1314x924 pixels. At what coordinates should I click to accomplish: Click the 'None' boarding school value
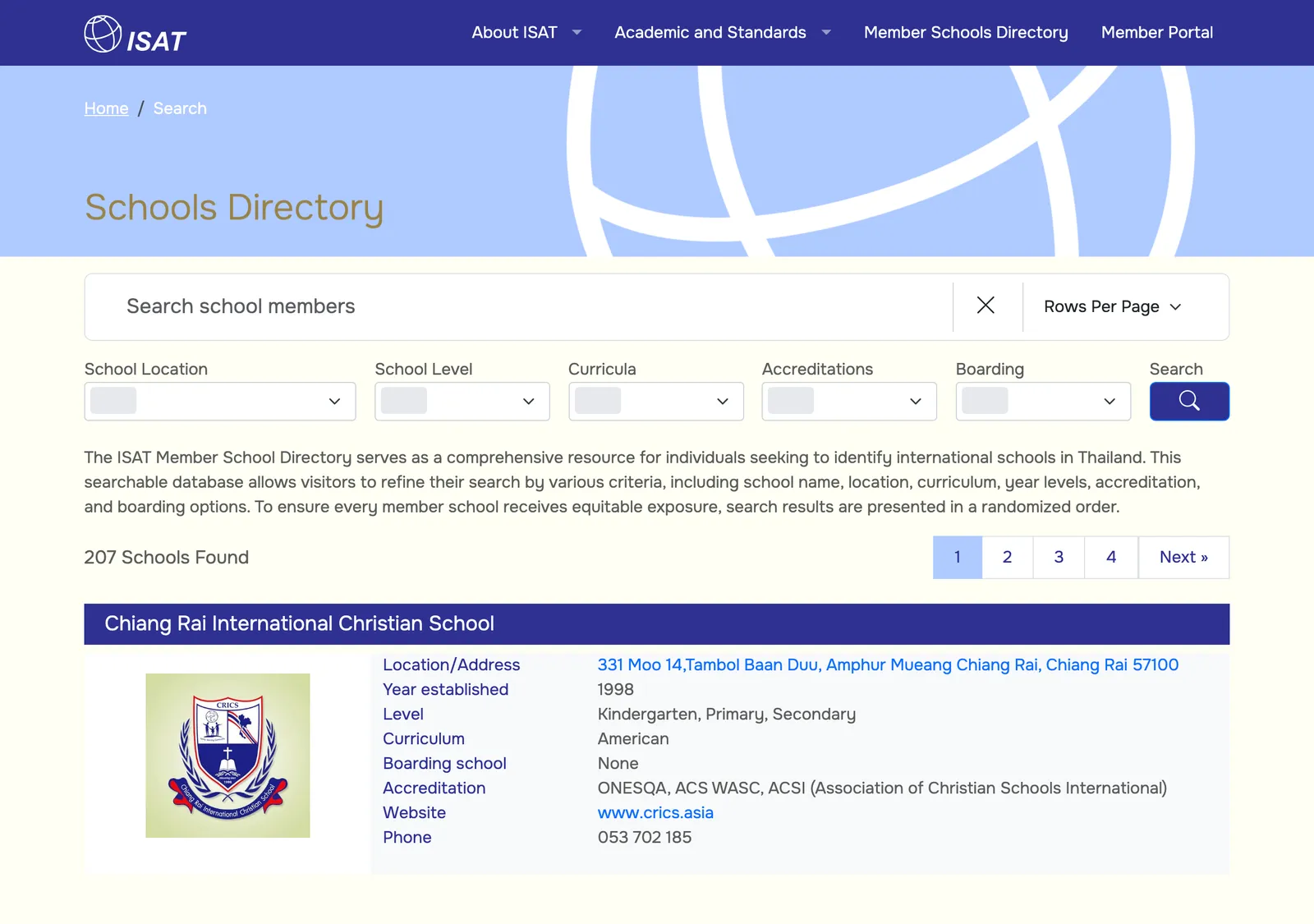coord(618,763)
